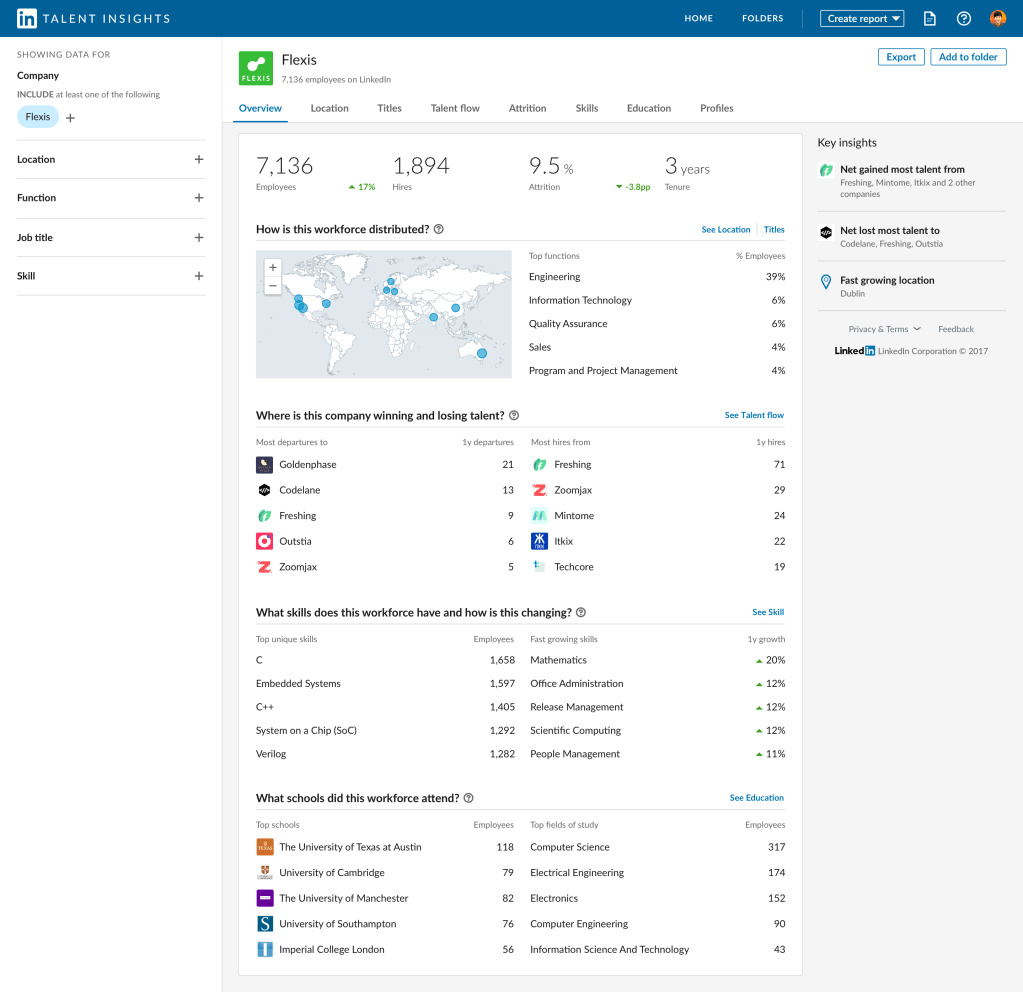This screenshot has height=992, width=1023.
Task: Open the FOLDERS menu item
Action: coord(762,18)
